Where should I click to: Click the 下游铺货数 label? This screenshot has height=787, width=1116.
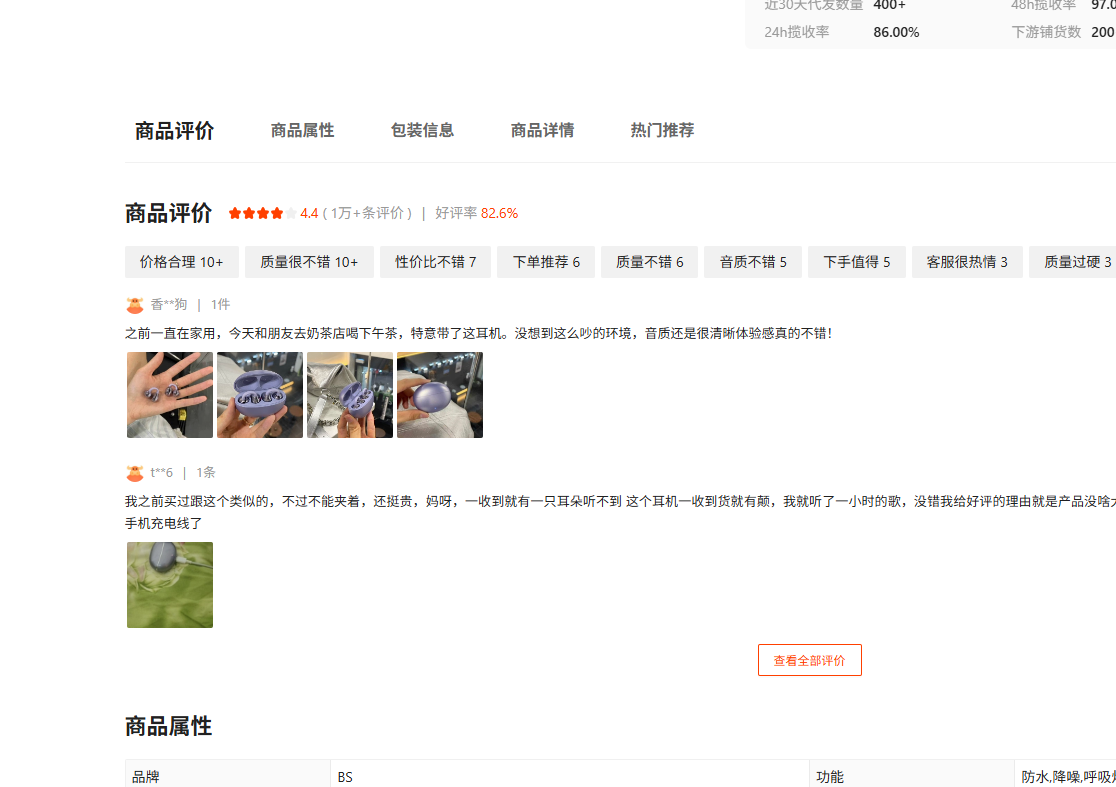point(1046,32)
